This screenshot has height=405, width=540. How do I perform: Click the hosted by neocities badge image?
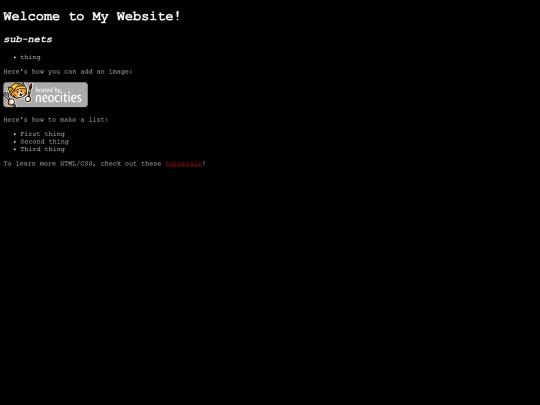(45, 94)
